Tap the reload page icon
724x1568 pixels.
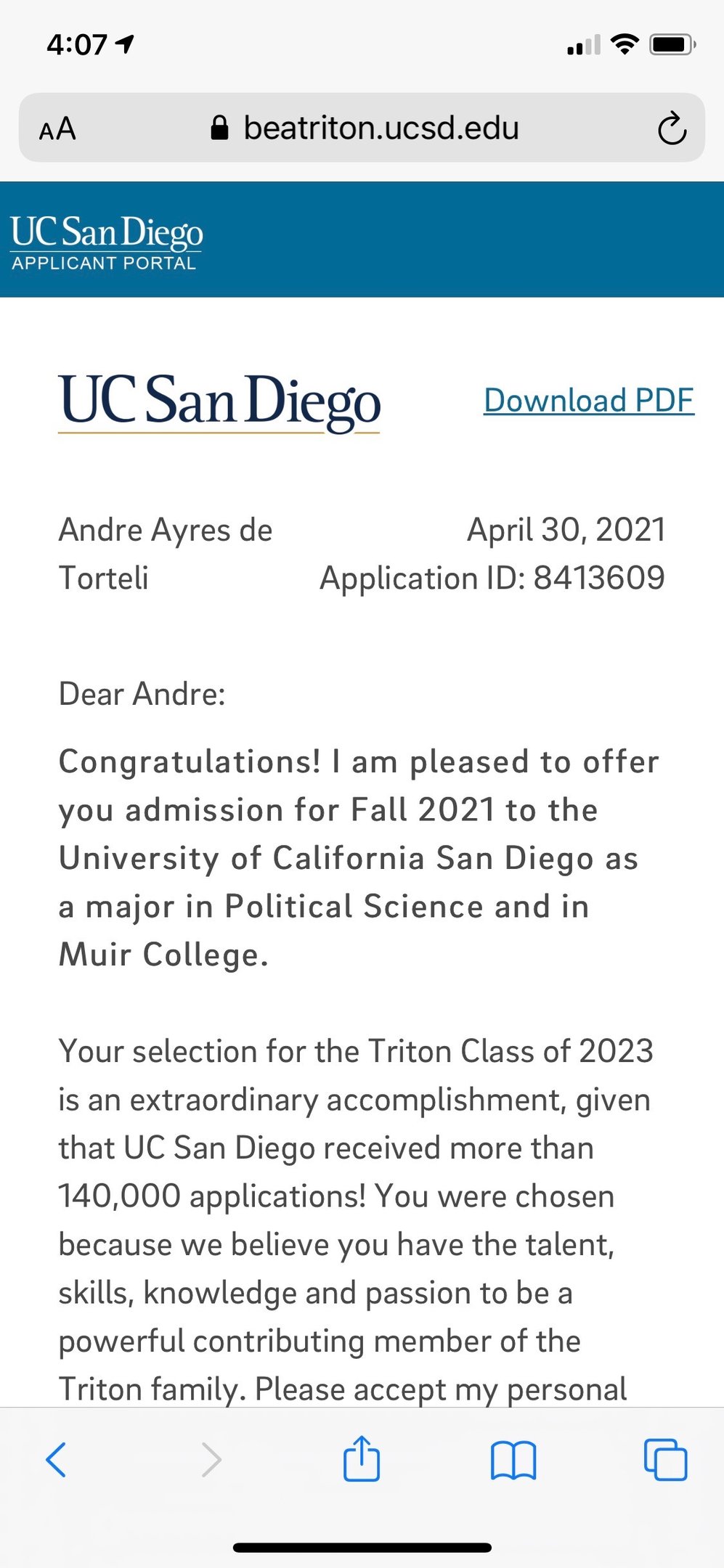[x=672, y=128]
